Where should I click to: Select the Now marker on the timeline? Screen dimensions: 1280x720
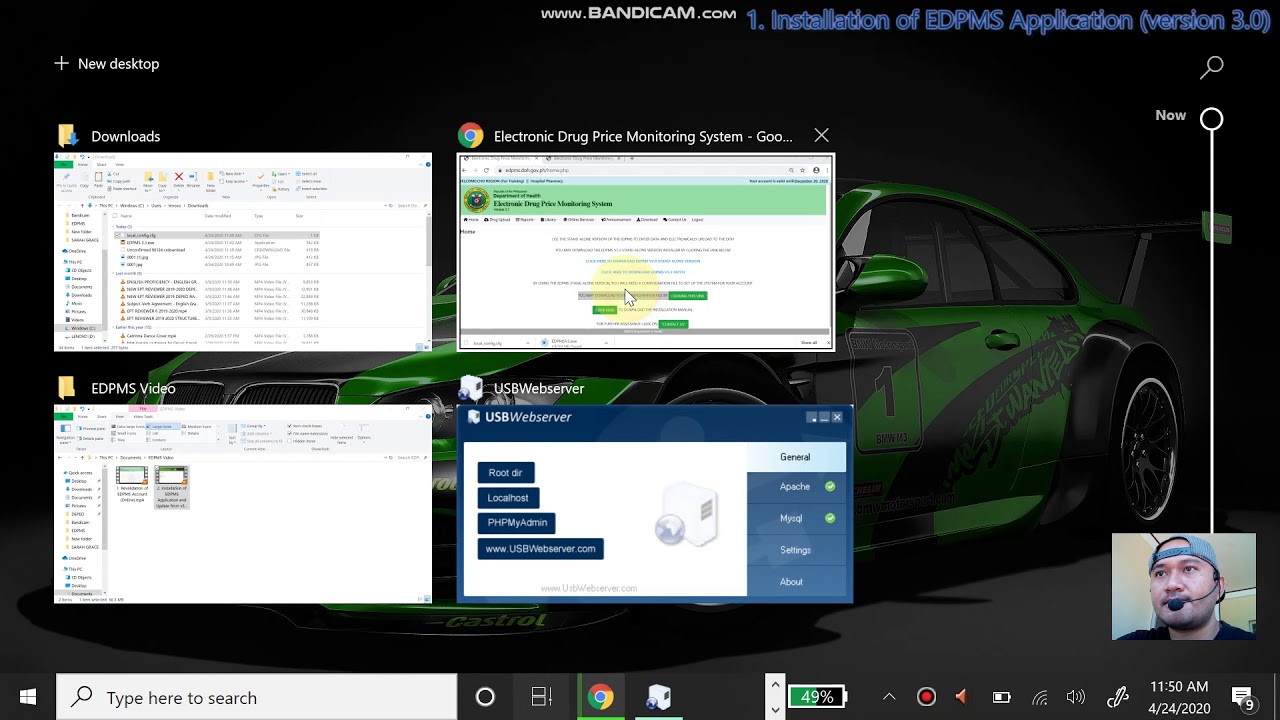click(1211, 119)
